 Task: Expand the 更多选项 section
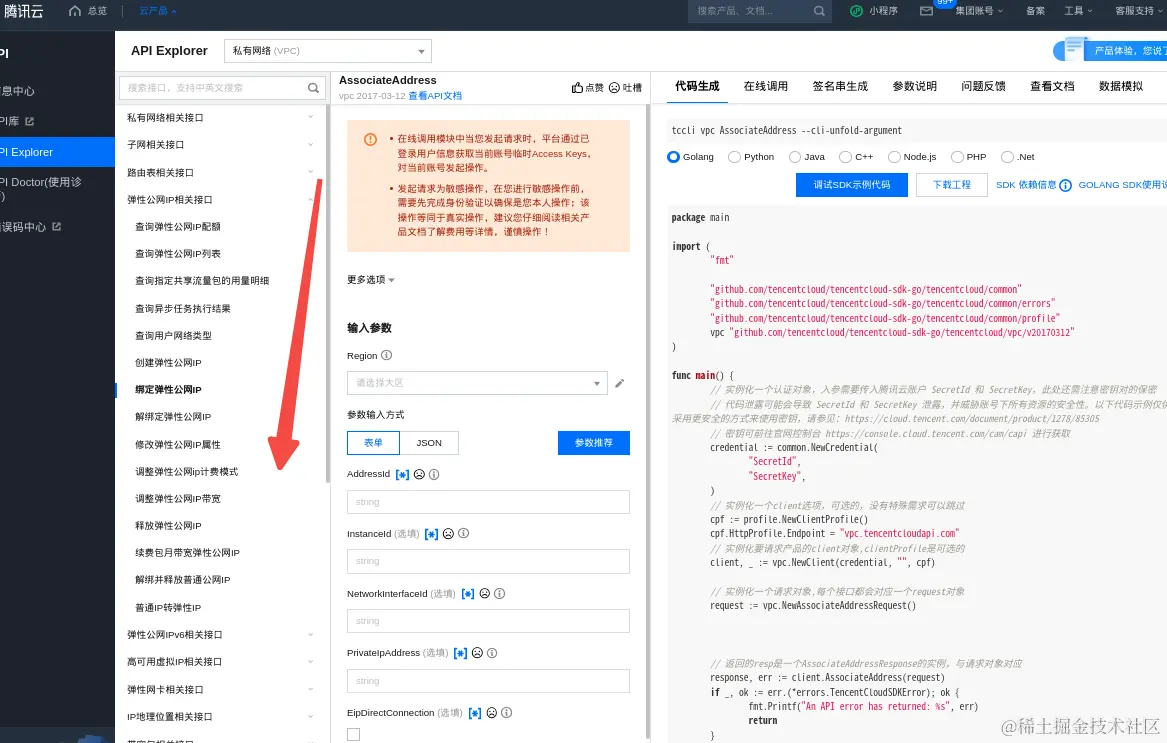[x=371, y=280]
